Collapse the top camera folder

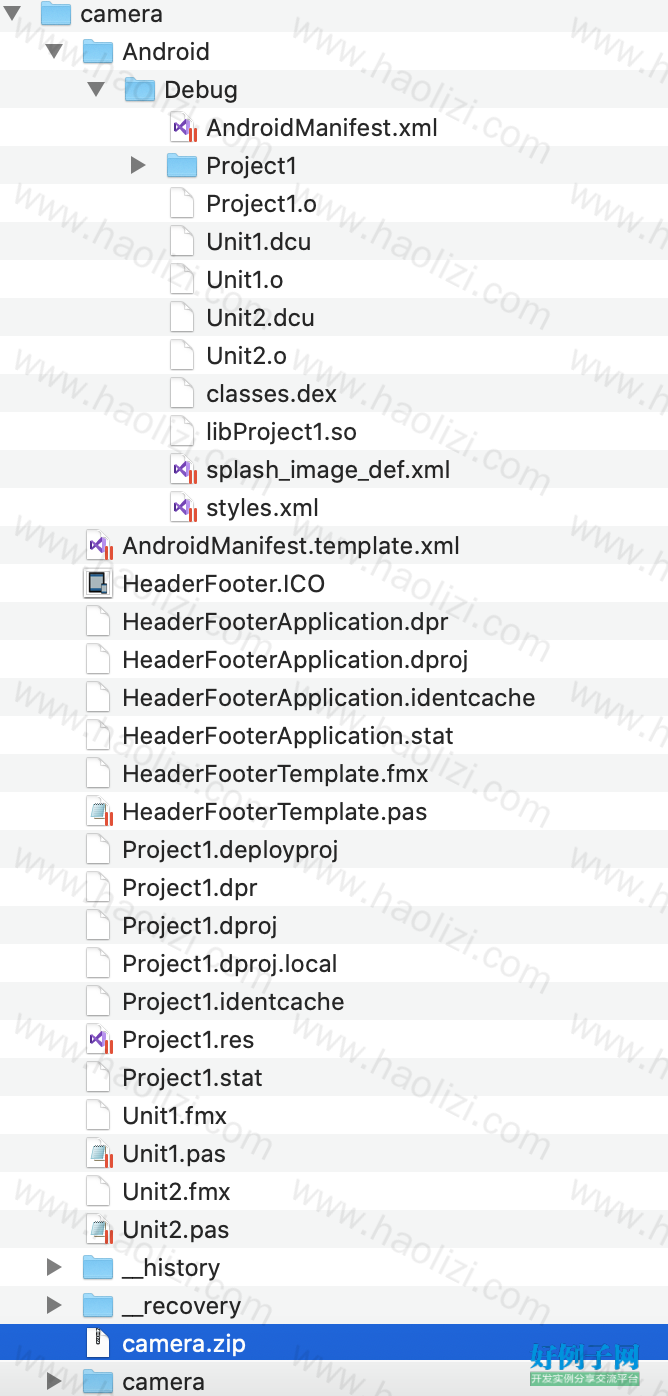pyautogui.click(x=12, y=14)
